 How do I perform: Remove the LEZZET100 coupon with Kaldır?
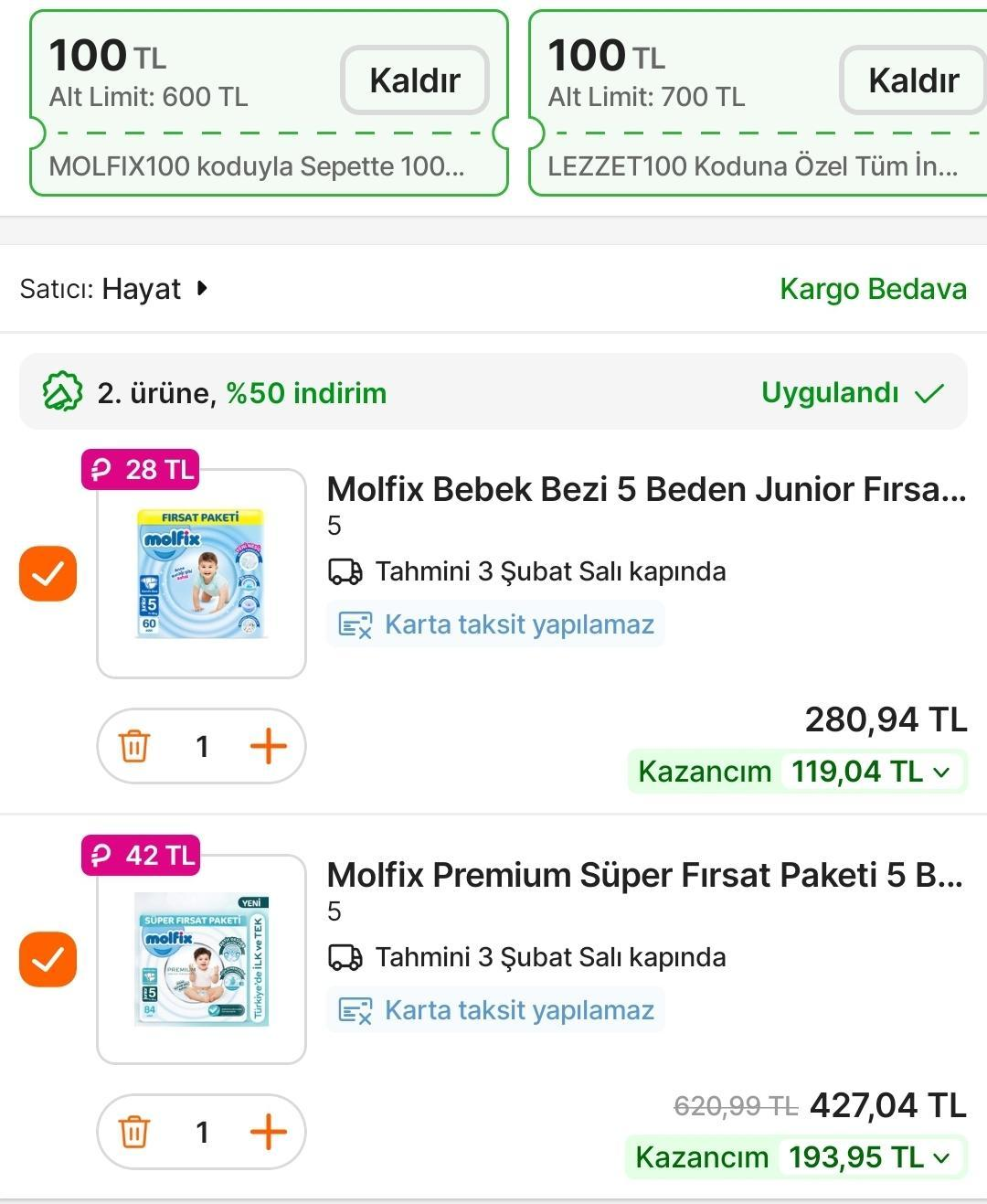point(912,80)
